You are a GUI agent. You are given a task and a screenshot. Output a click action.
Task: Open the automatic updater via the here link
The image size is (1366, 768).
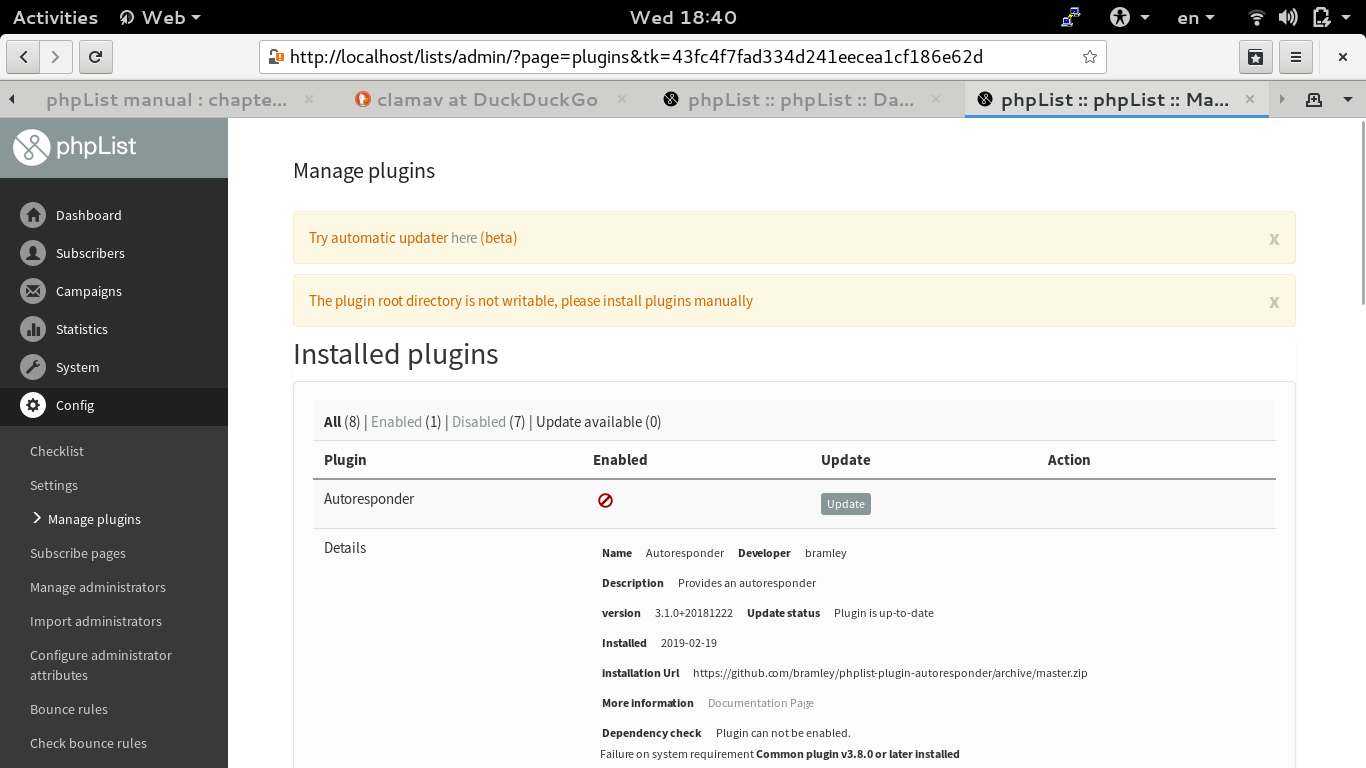coord(464,238)
